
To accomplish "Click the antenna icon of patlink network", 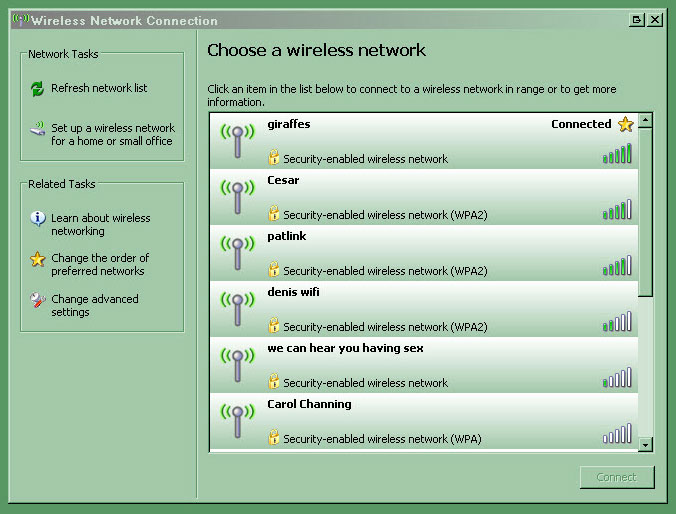I will coord(238,253).
